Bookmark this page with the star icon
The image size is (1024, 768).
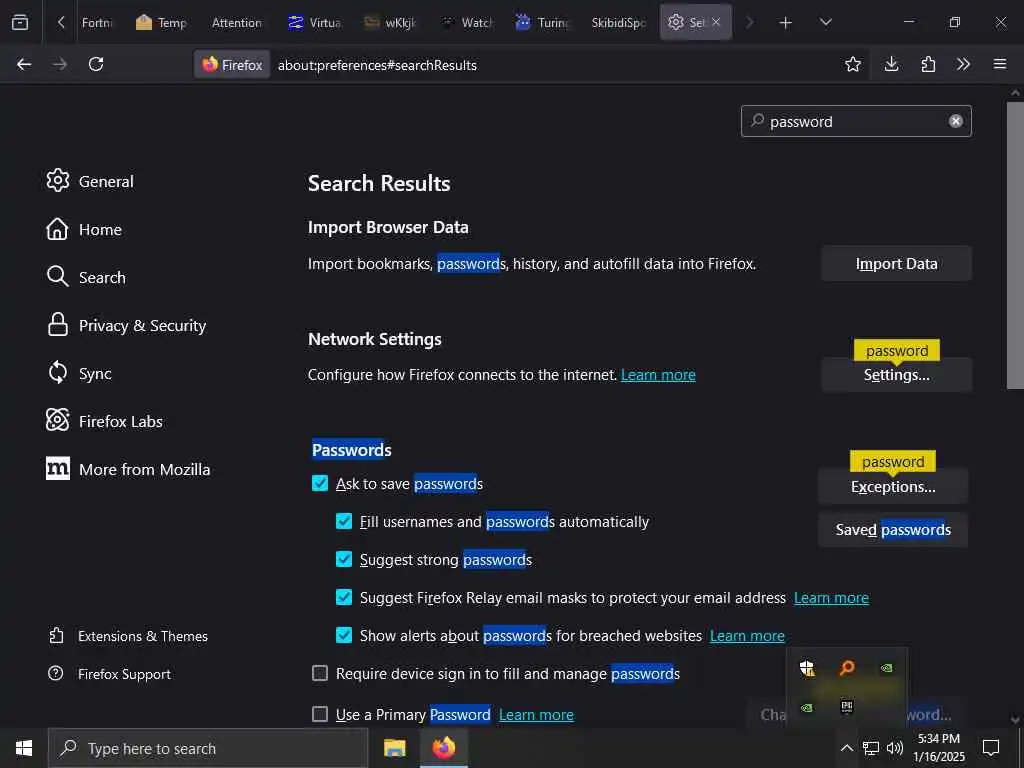click(x=852, y=64)
